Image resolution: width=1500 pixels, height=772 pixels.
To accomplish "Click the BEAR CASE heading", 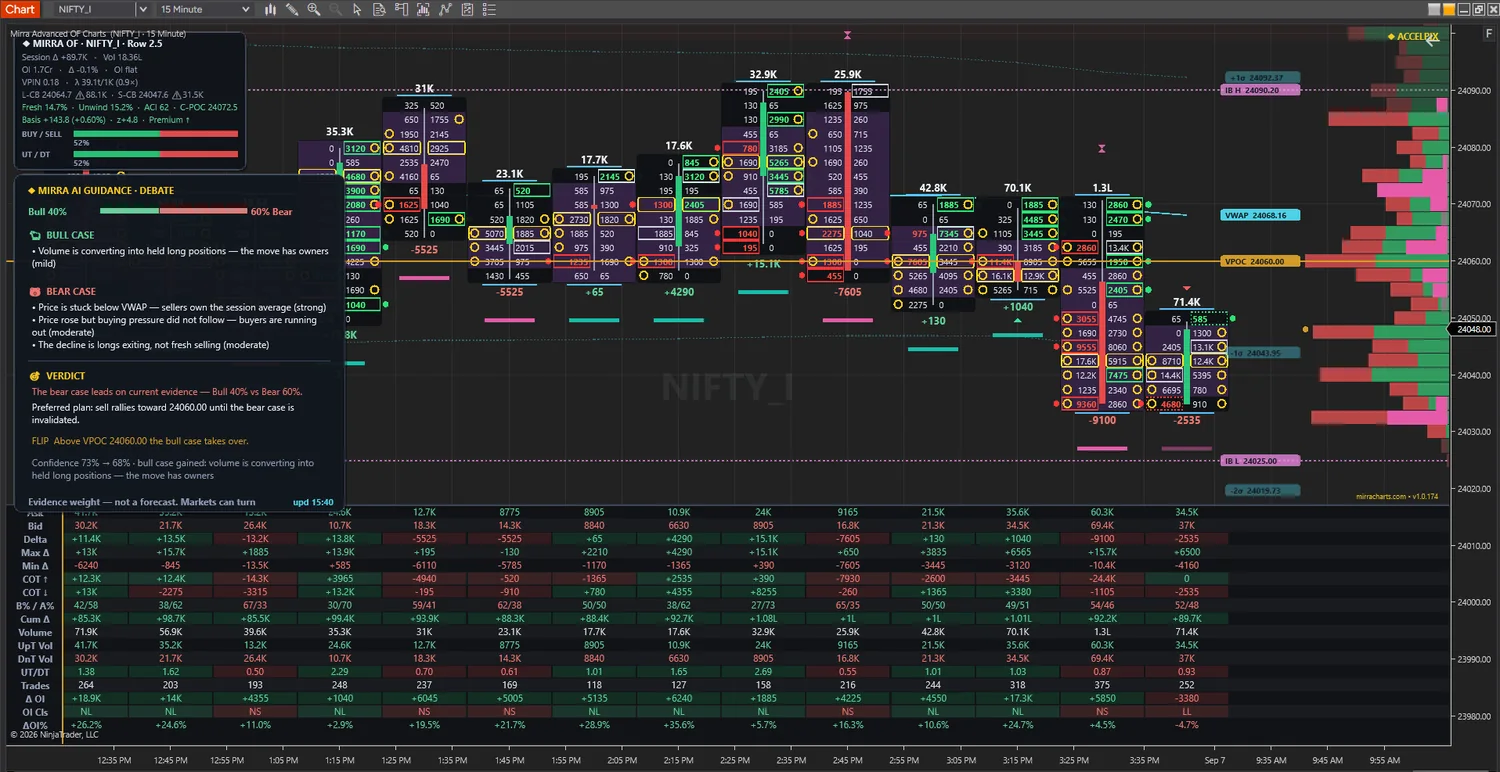I will point(70,291).
